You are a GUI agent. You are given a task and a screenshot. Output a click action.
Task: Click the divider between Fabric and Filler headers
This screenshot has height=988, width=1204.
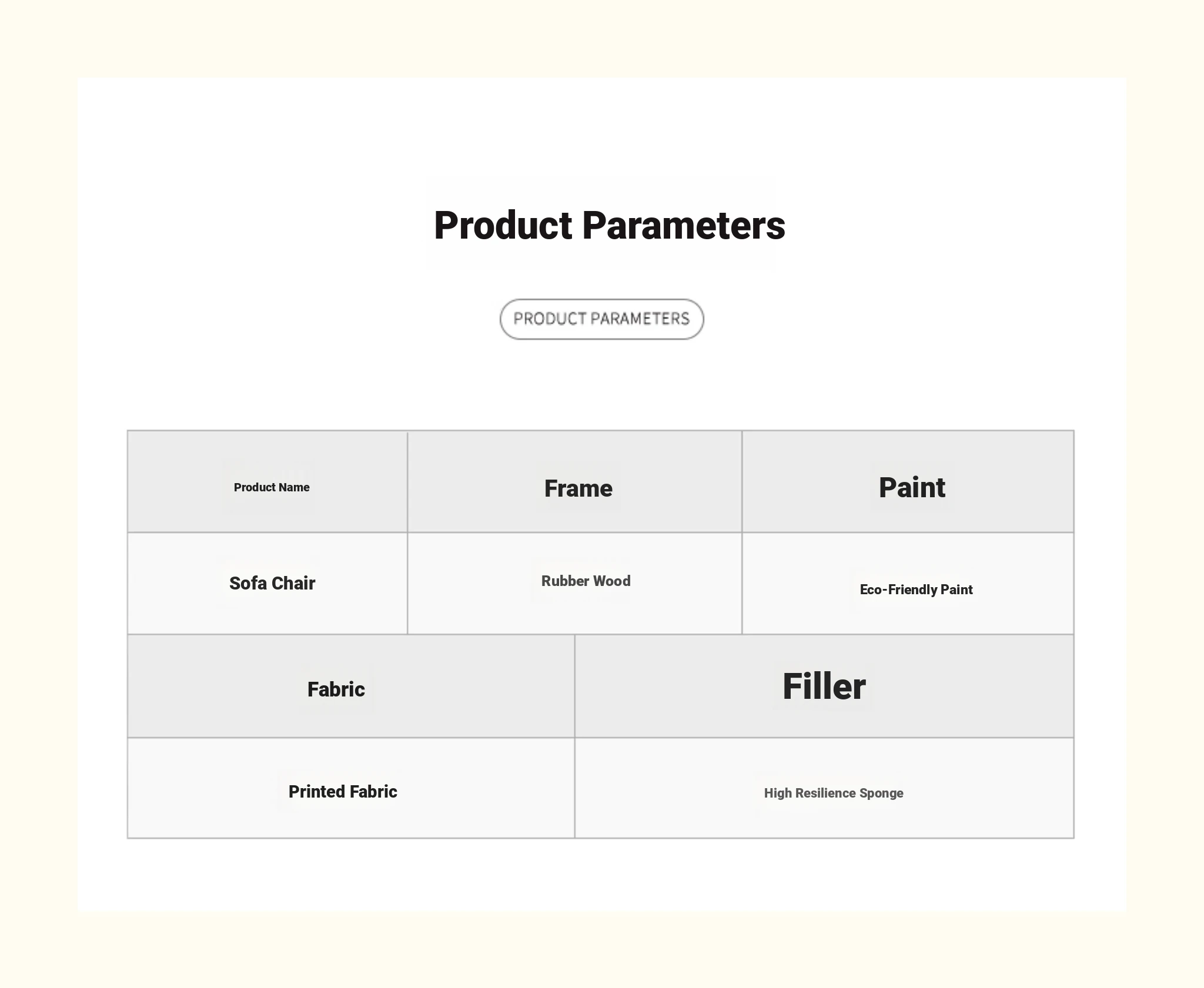click(x=574, y=686)
